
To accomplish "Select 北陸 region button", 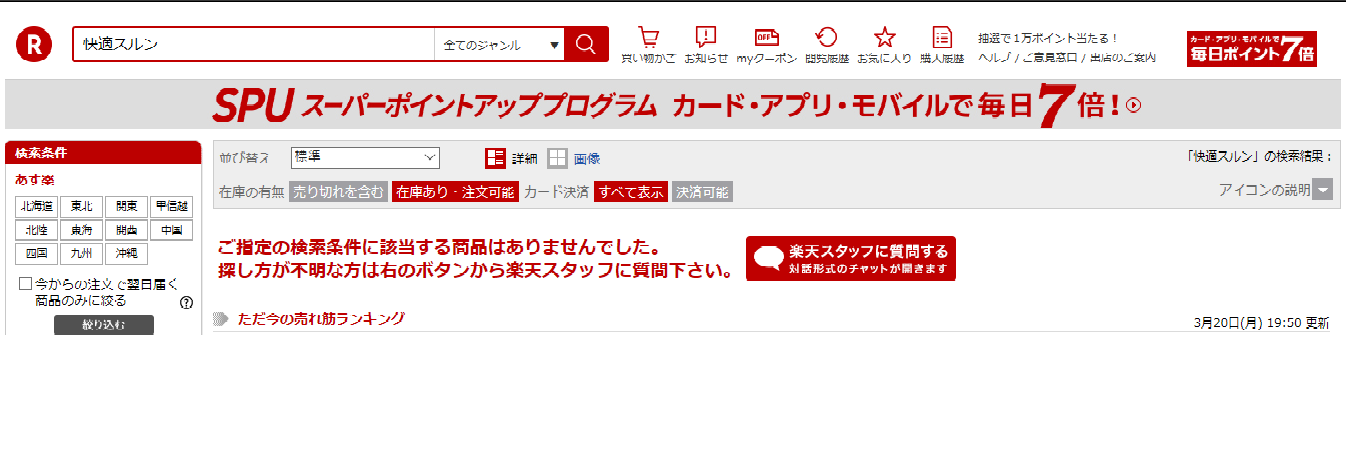I will coord(37,230).
